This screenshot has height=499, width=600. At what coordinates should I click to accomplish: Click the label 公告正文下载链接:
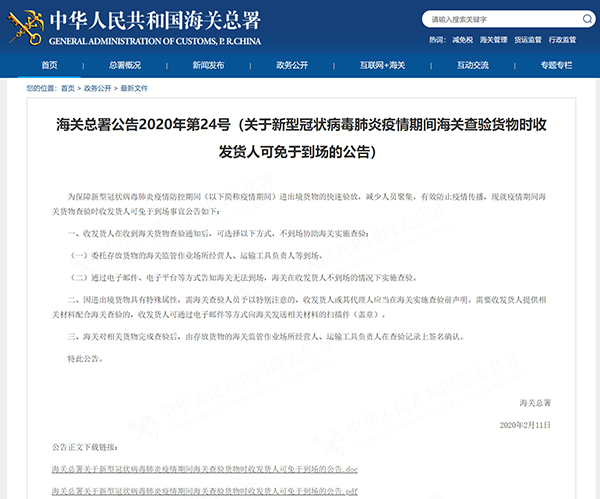[85, 447]
